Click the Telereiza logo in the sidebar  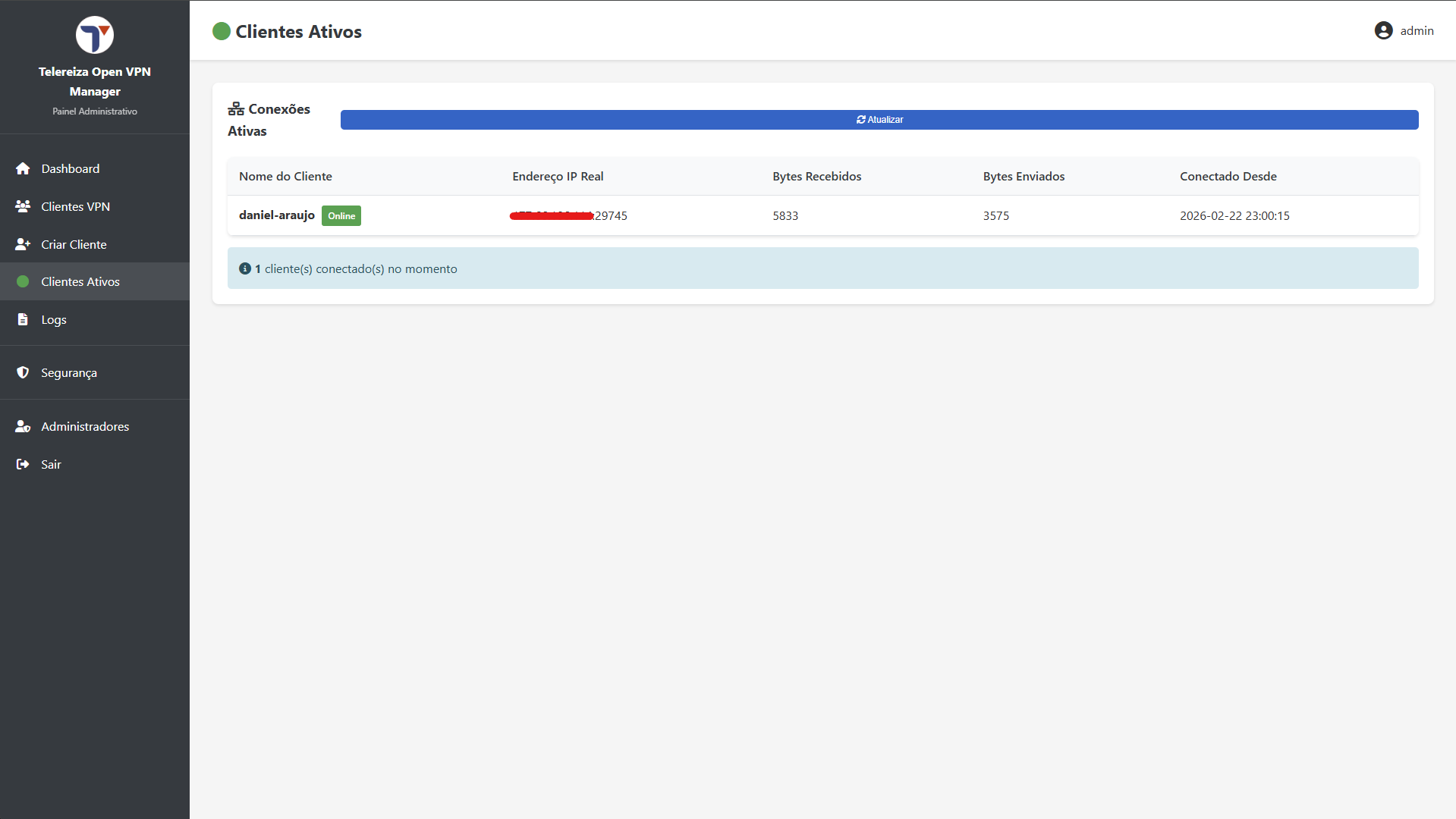click(95, 35)
